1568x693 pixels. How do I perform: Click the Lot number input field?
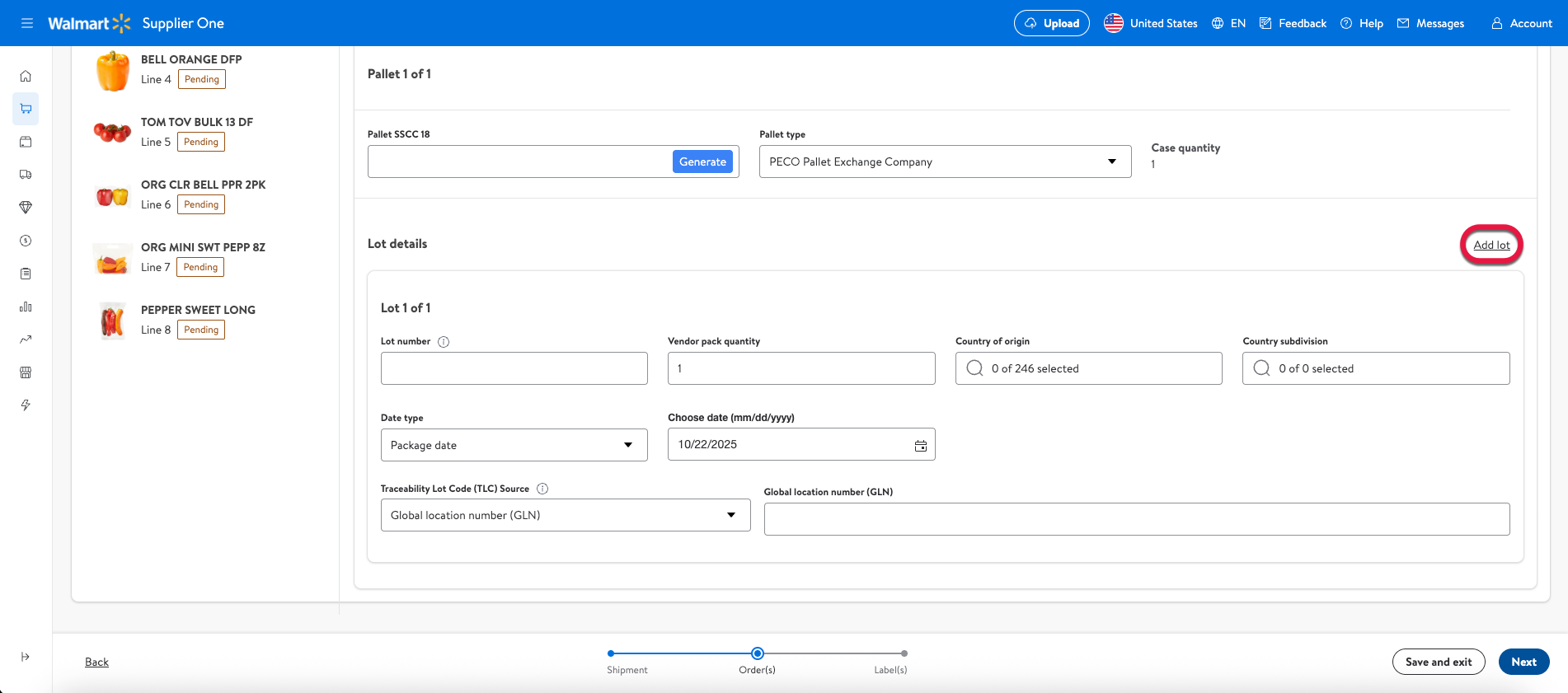click(514, 368)
